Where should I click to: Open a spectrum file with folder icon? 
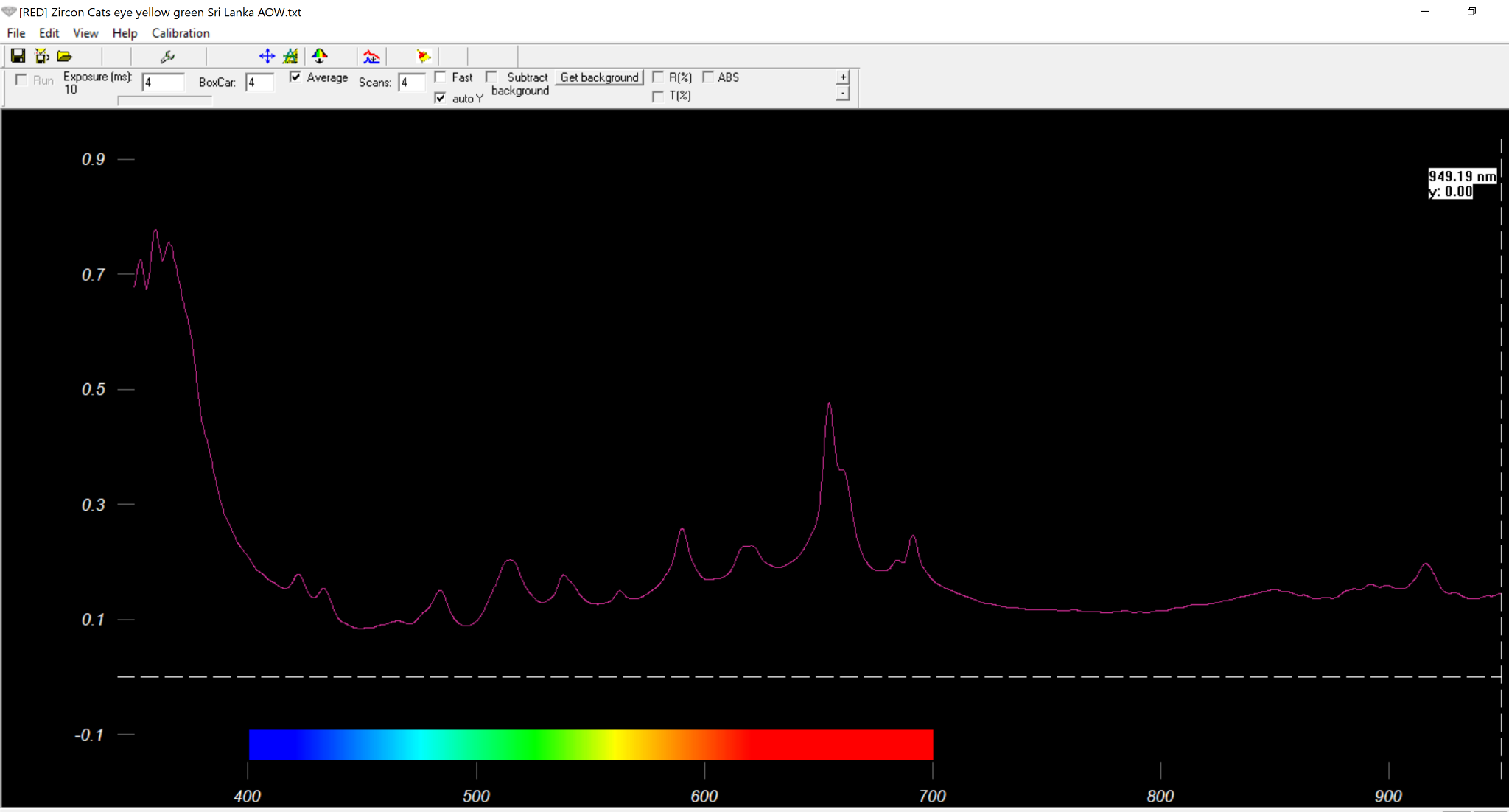coord(65,56)
